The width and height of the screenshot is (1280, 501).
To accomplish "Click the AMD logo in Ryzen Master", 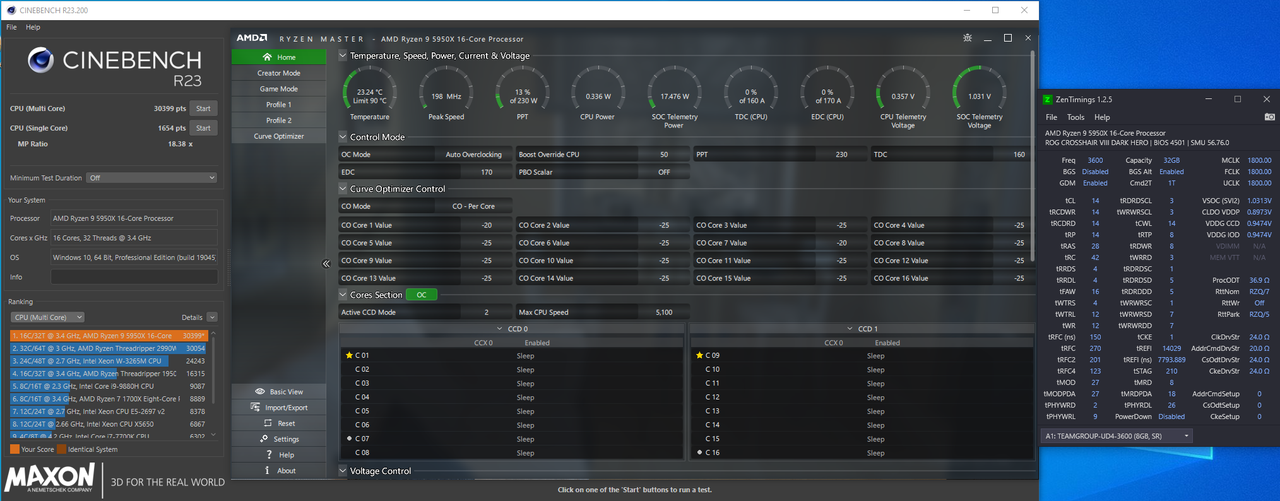I will pos(251,37).
